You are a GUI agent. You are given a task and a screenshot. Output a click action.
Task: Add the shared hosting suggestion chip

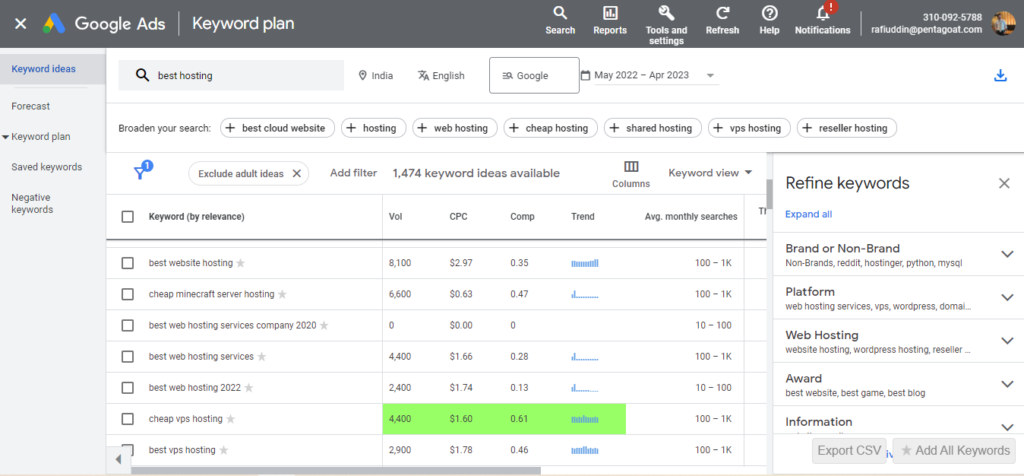[653, 128]
